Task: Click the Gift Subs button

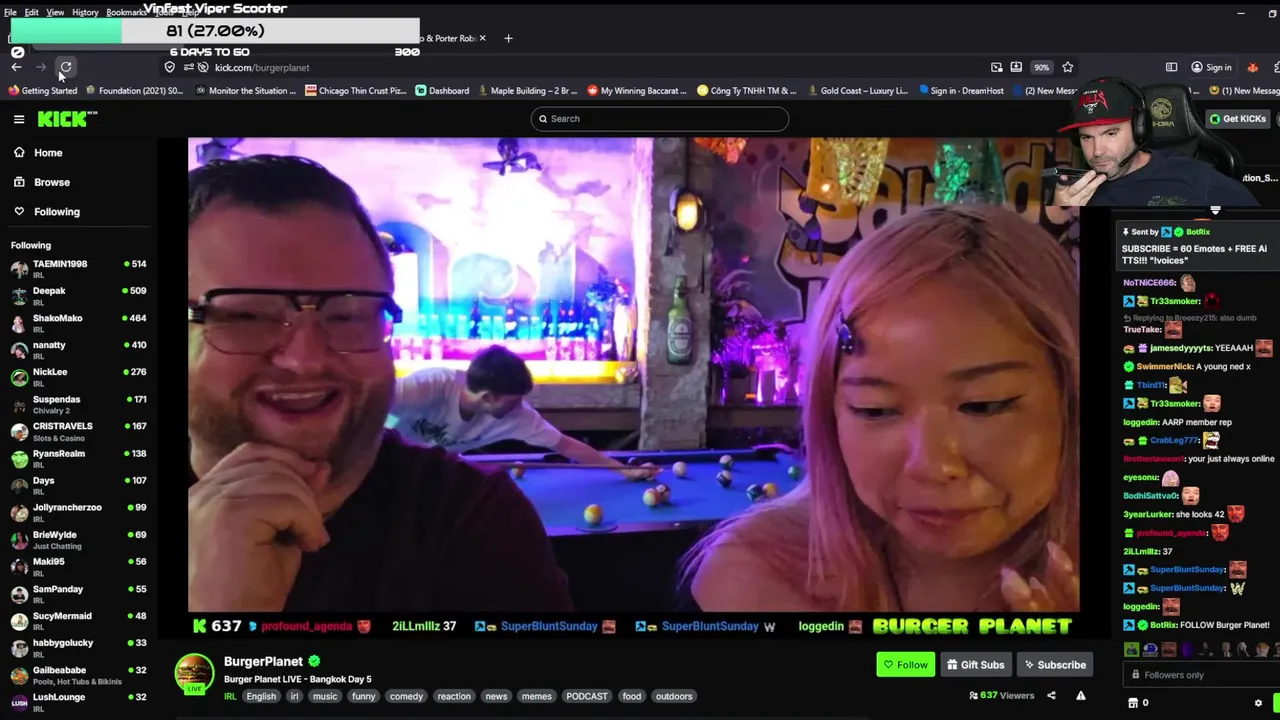Action: click(975, 664)
